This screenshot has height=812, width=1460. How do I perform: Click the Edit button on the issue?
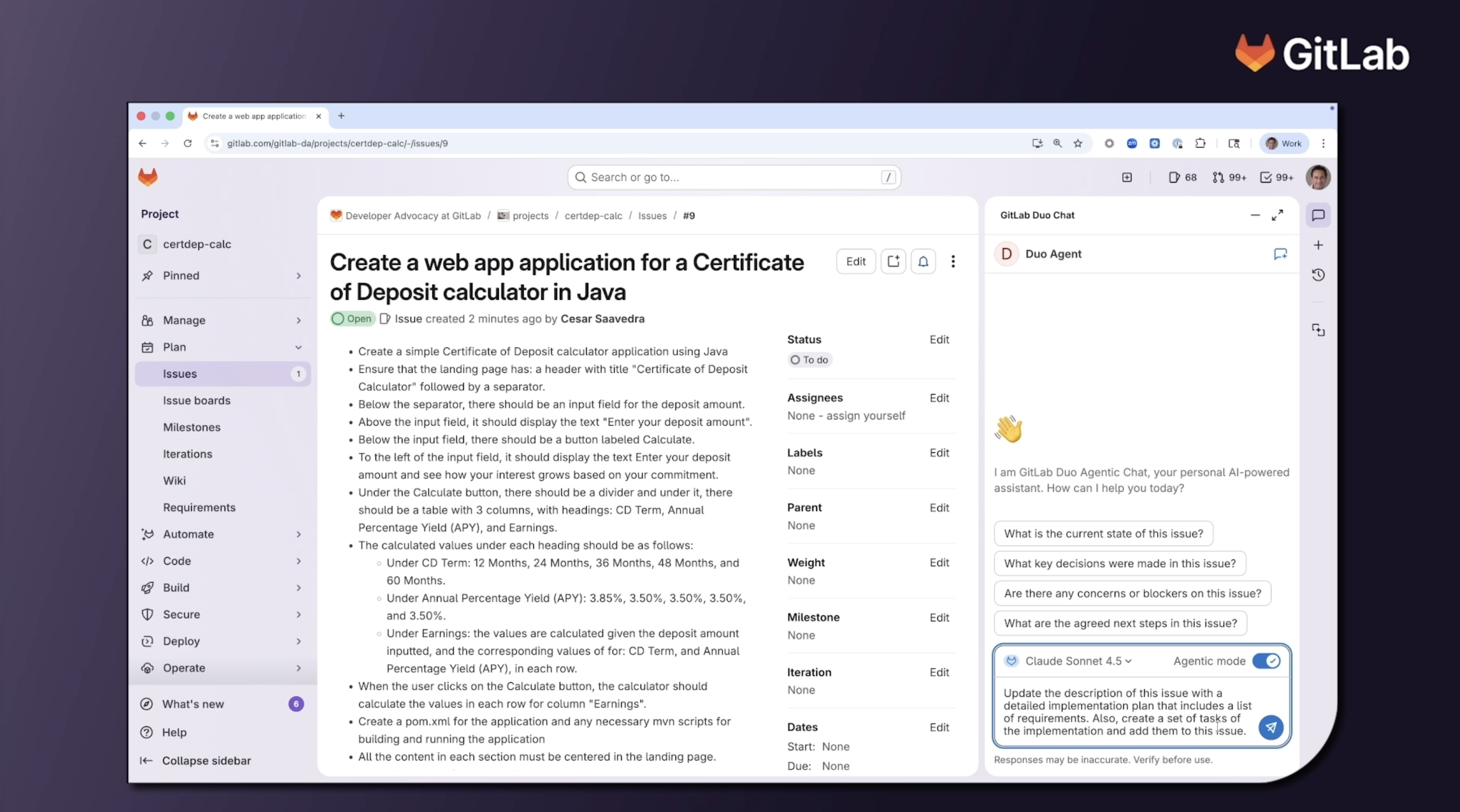855,261
